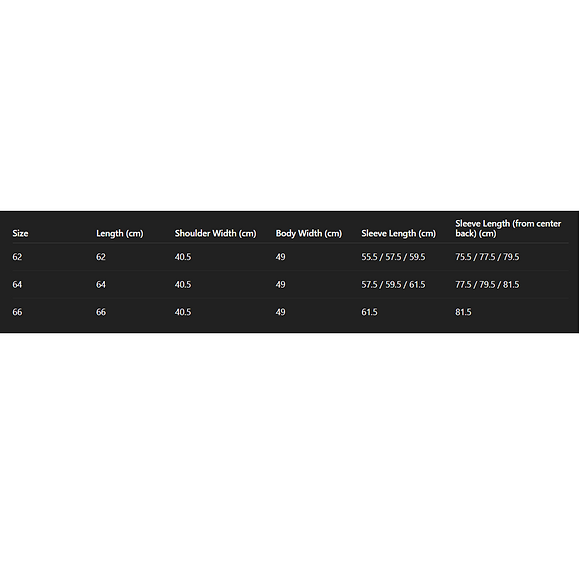
Task: Select center back value 75.5 / 77.5 / 79.5
Action: pos(487,257)
